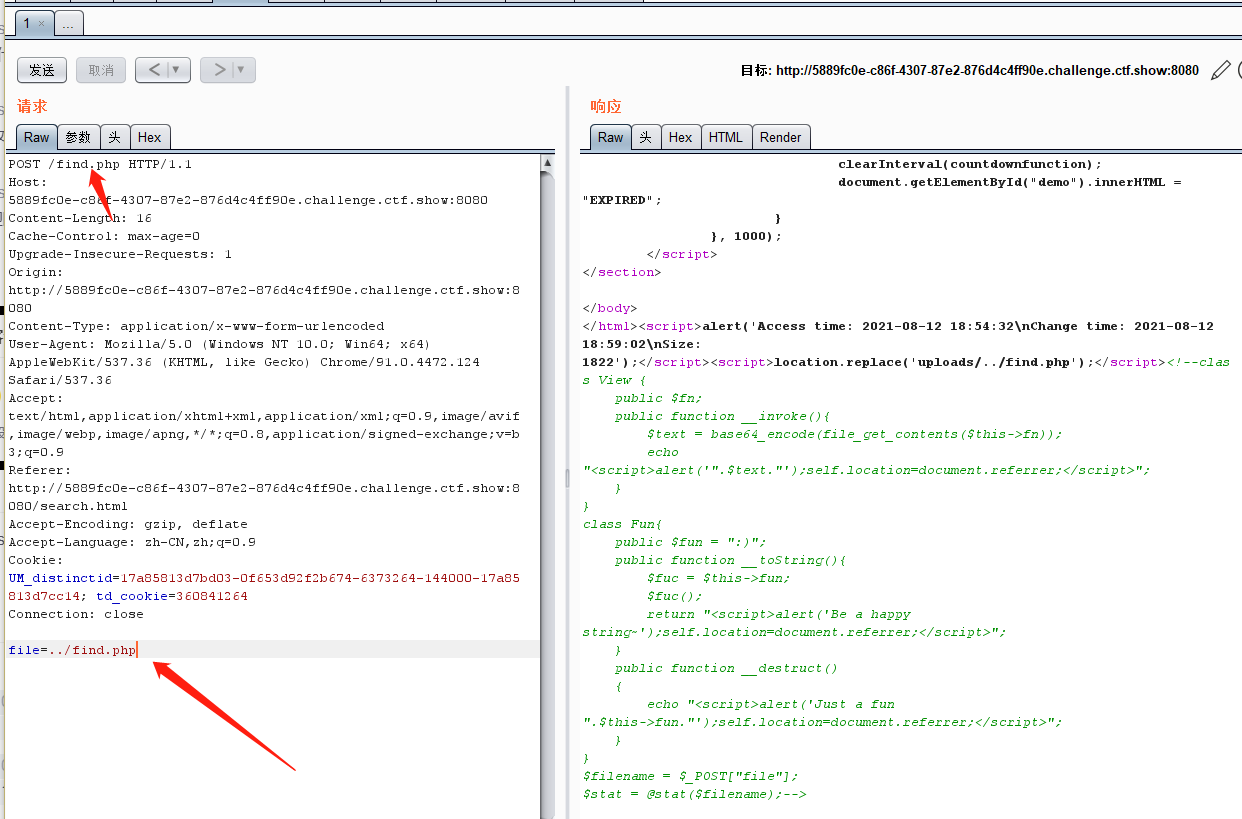This screenshot has width=1242, height=819.
Task: Click the 'Content-Length: 16' header line
Action: [x=80, y=217]
